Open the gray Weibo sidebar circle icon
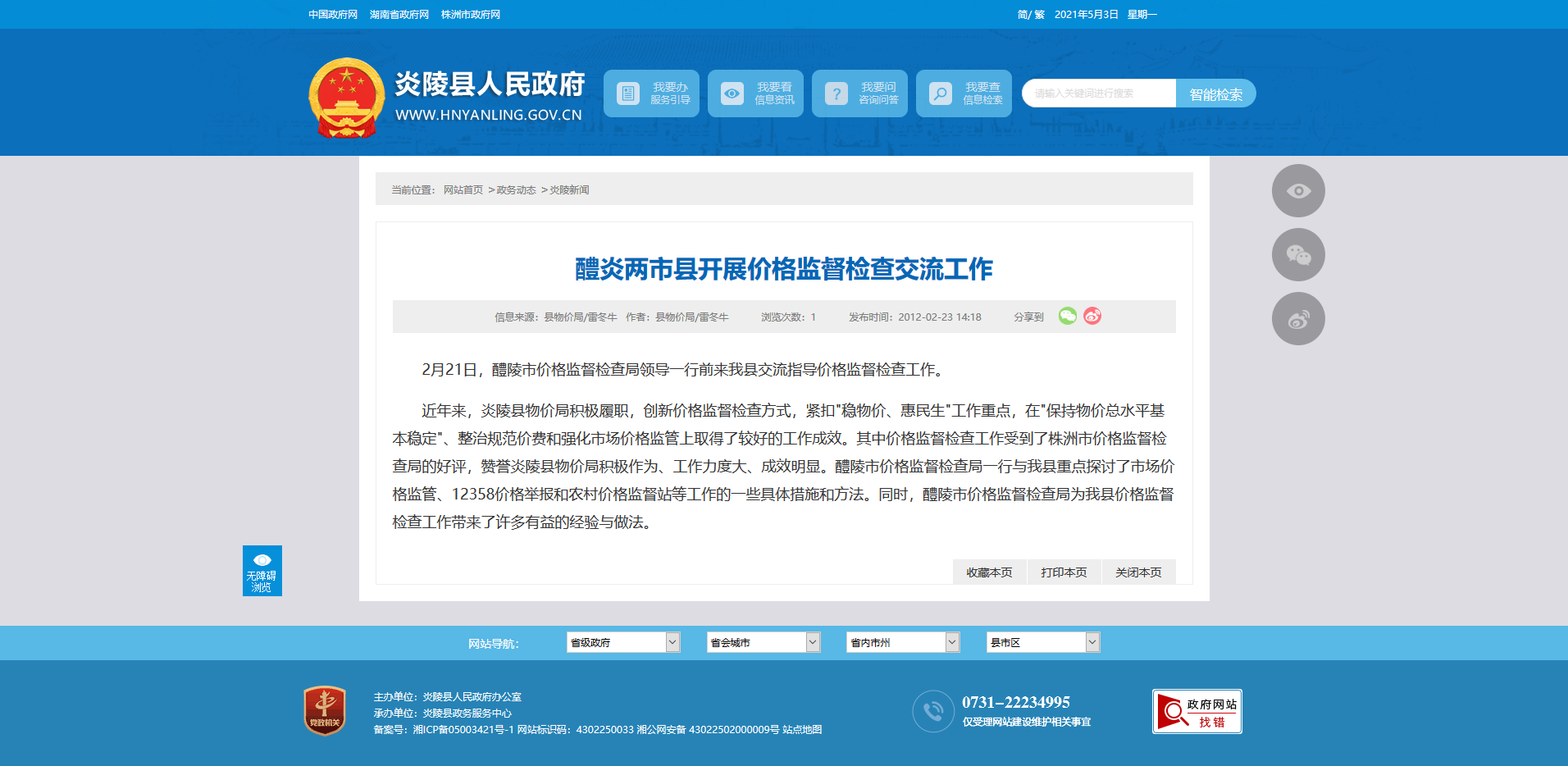 1297,319
